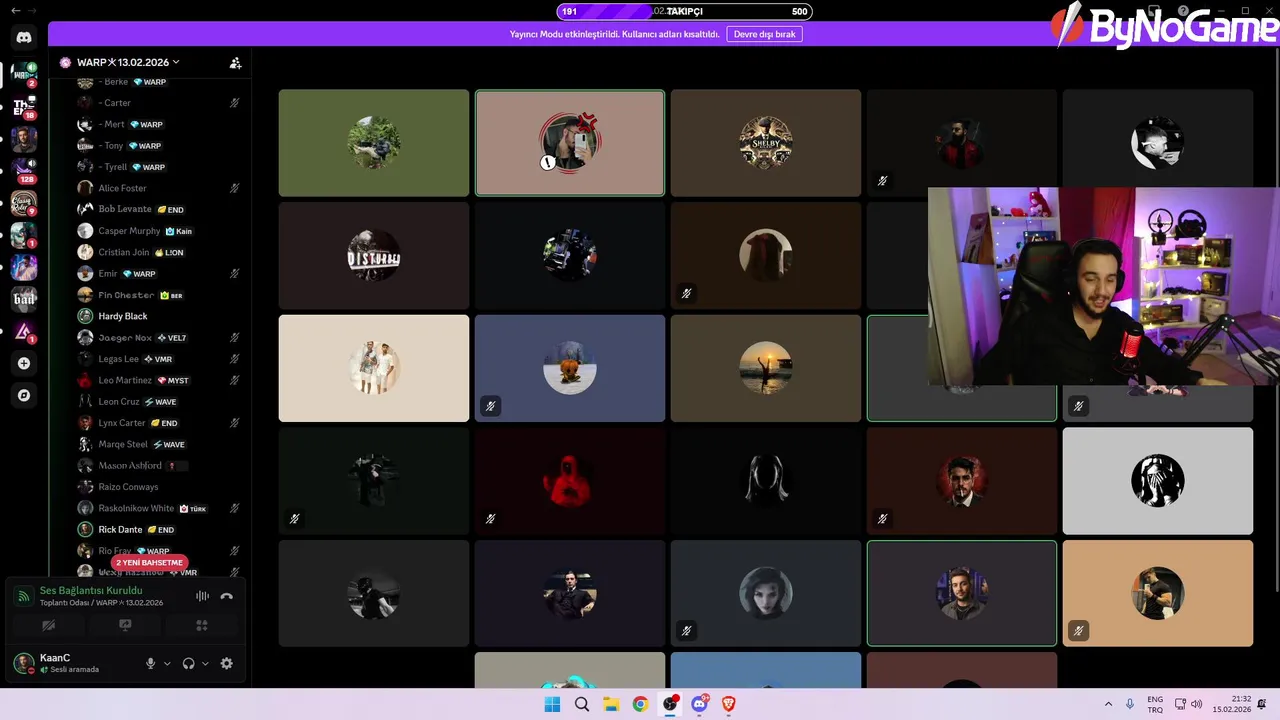Go forward with the top arrow
The image size is (1280, 720).
(33, 10)
